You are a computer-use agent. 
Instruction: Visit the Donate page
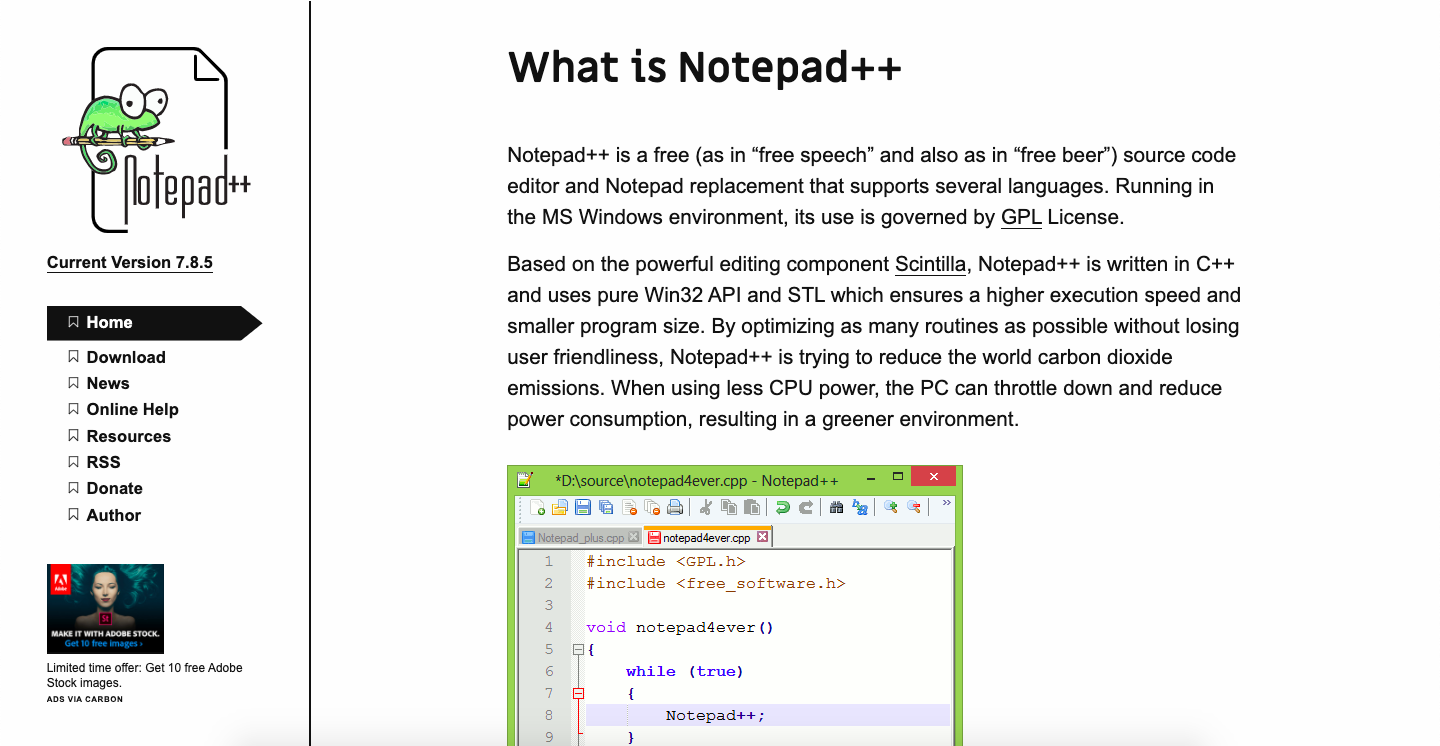[x=114, y=488]
